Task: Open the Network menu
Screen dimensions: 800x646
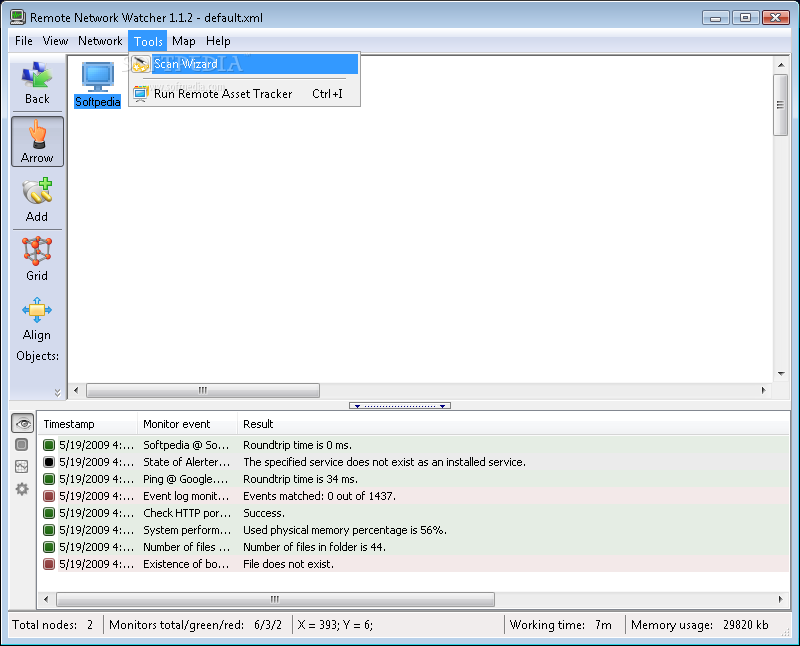Action: click(100, 41)
